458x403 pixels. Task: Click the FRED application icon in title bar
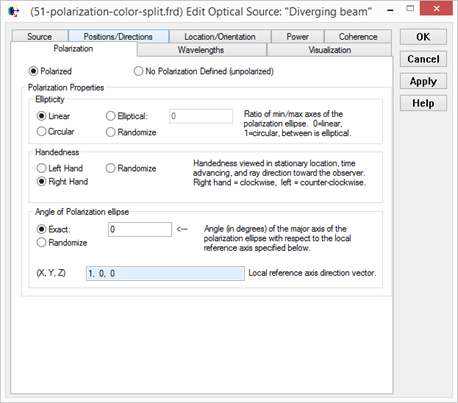pos(14,12)
